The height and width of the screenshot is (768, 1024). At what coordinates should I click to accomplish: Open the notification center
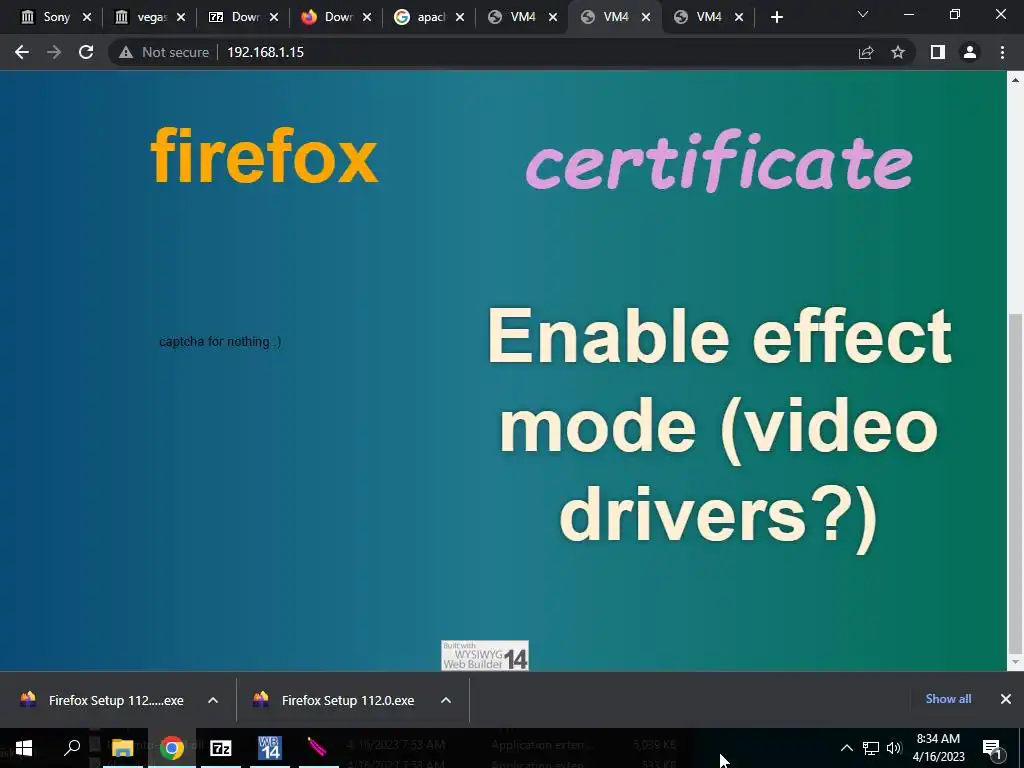[x=992, y=748]
